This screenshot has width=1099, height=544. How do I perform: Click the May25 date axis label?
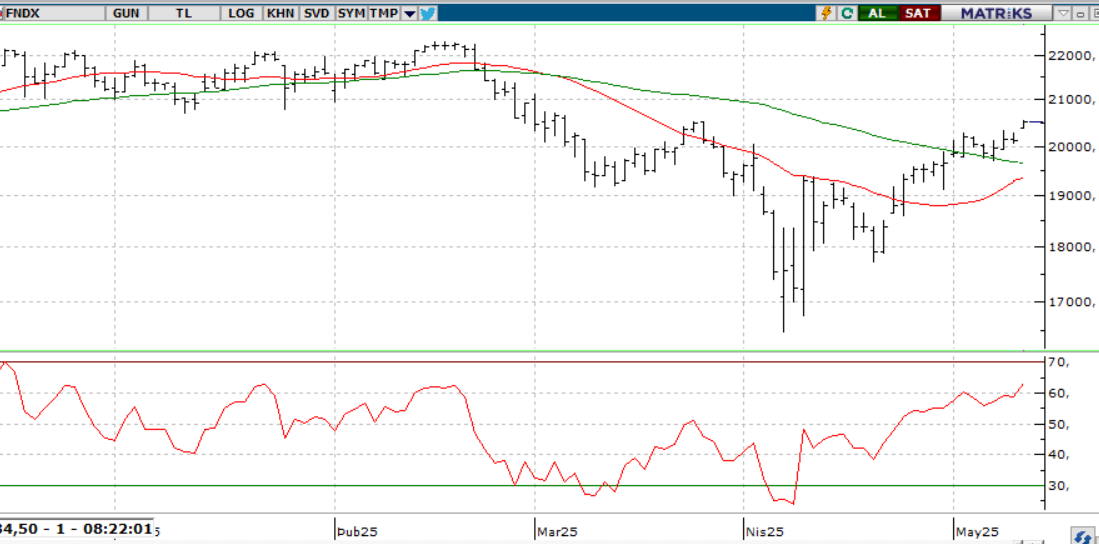pyautogui.click(x=977, y=531)
